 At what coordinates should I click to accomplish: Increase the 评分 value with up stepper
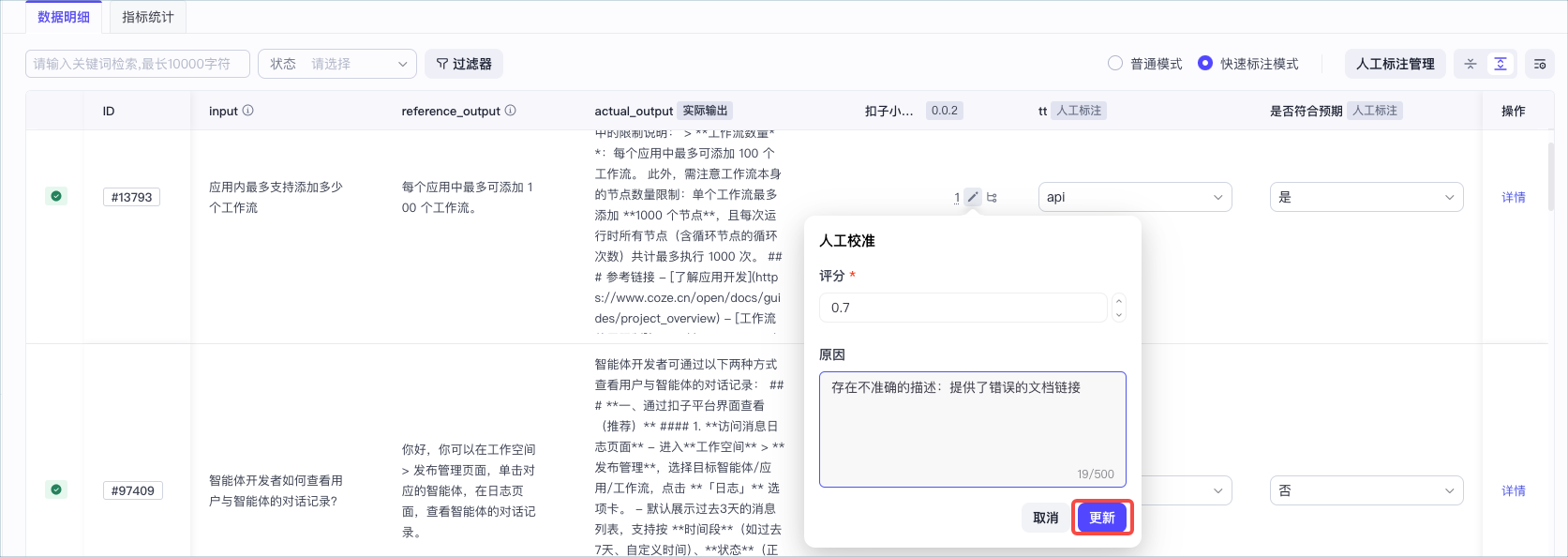[x=1118, y=301]
